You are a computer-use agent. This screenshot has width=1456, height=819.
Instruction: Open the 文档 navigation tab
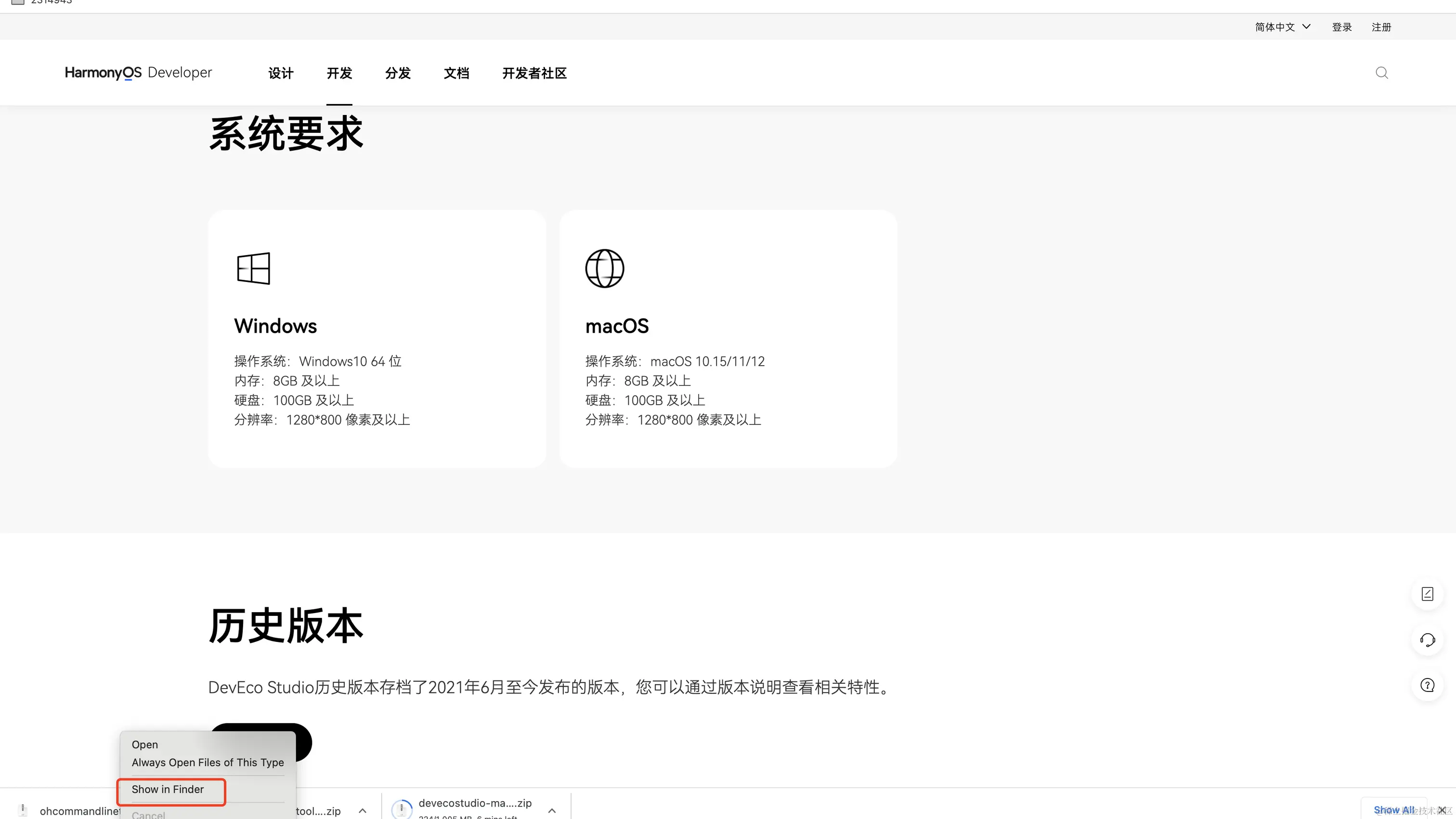point(456,73)
